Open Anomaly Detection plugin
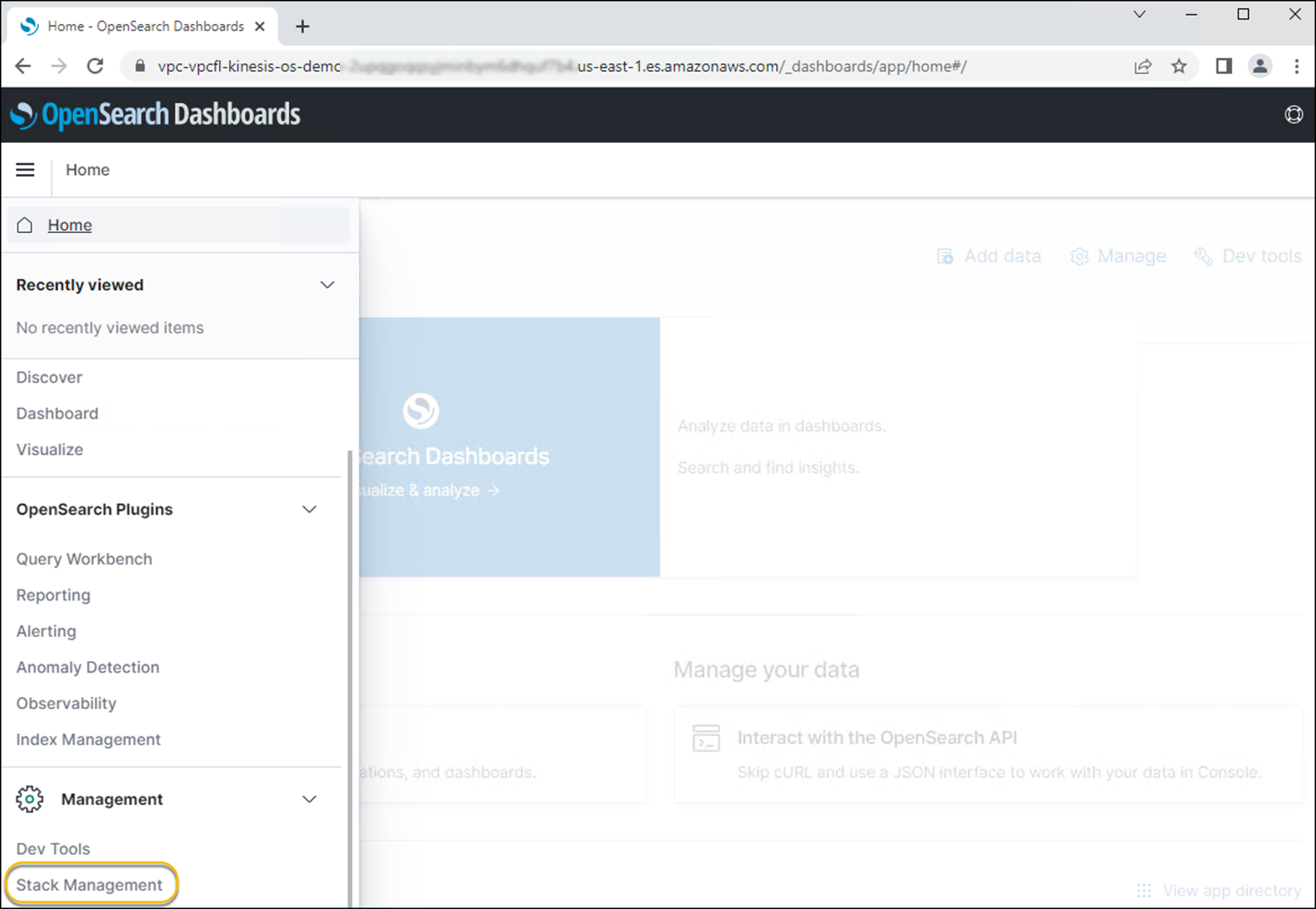 click(x=87, y=667)
